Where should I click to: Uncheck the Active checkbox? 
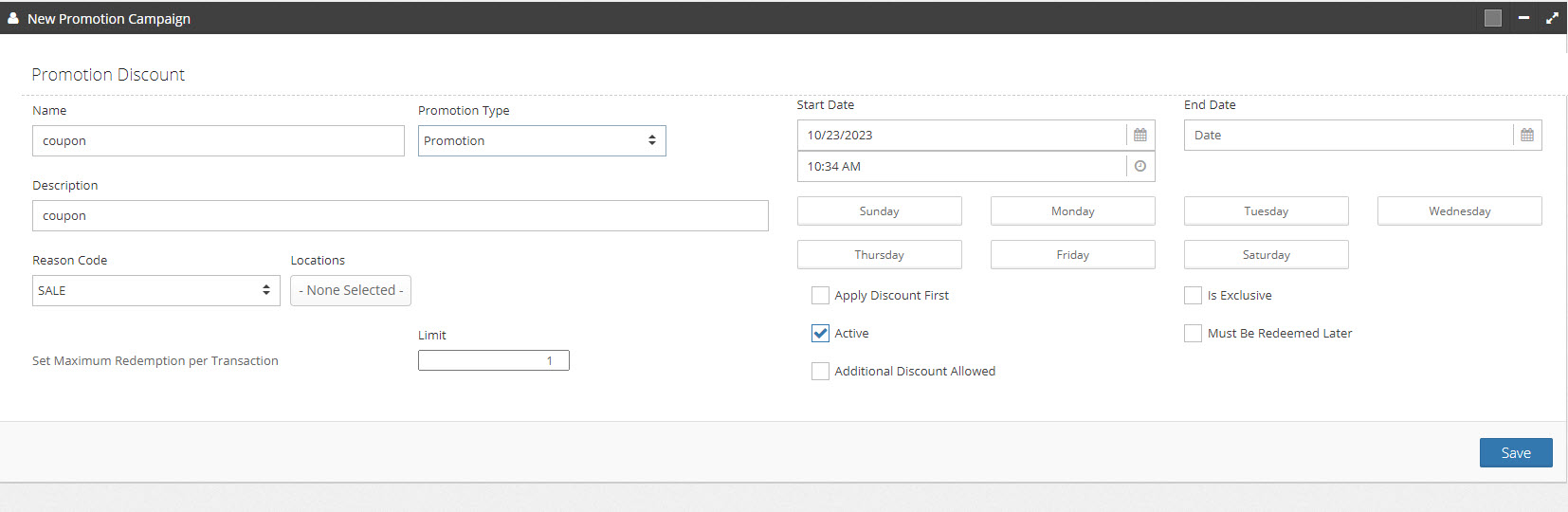(820, 334)
